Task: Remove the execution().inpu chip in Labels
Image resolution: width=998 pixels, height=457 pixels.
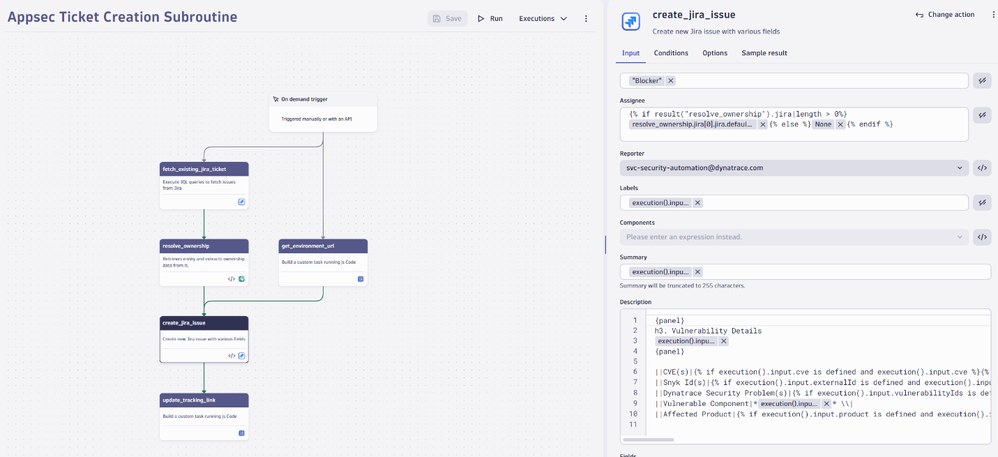Action: [698, 203]
